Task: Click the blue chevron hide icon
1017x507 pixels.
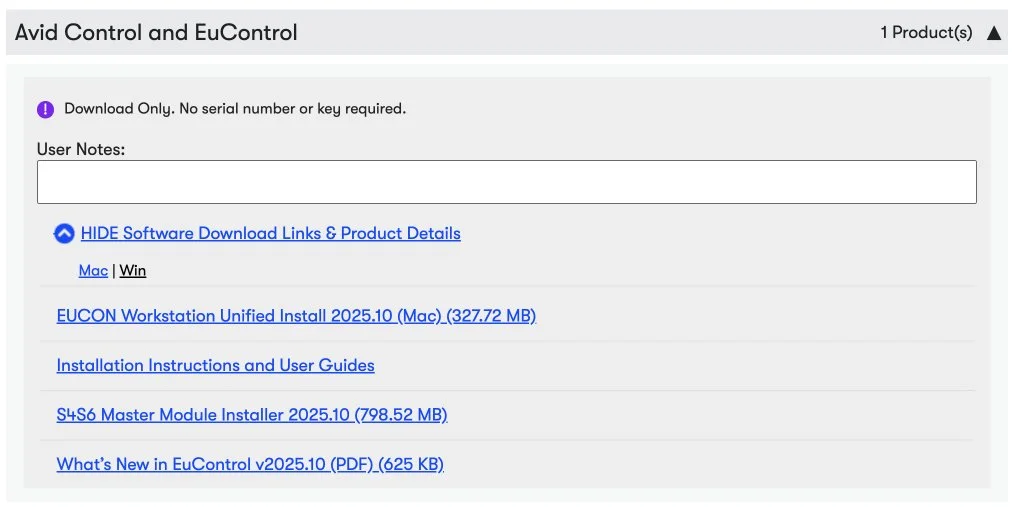Action: click(x=64, y=234)
